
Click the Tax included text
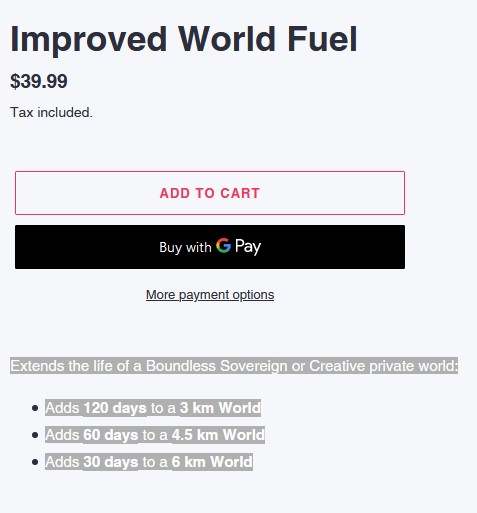(x=51, y=112)
